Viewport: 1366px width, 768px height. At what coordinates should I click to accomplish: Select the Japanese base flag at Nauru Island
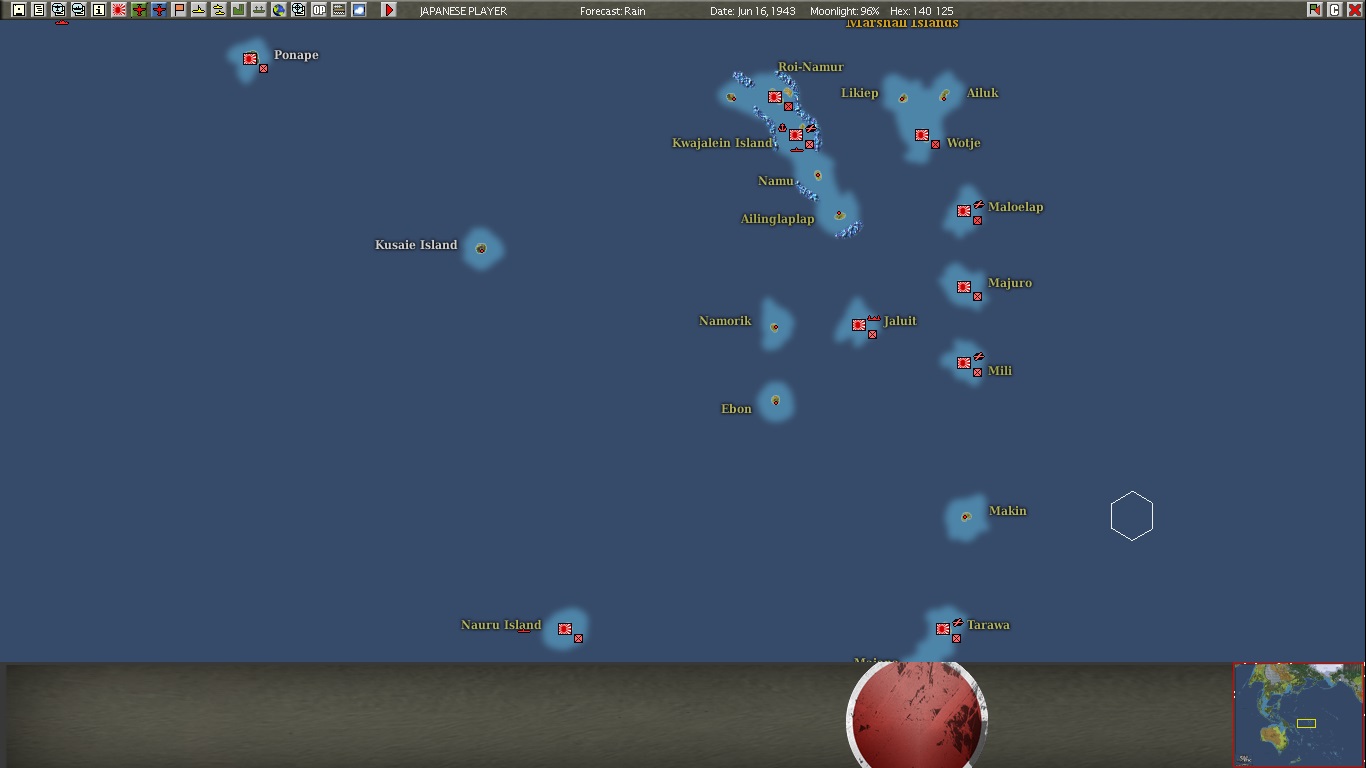tap(565, 629)
